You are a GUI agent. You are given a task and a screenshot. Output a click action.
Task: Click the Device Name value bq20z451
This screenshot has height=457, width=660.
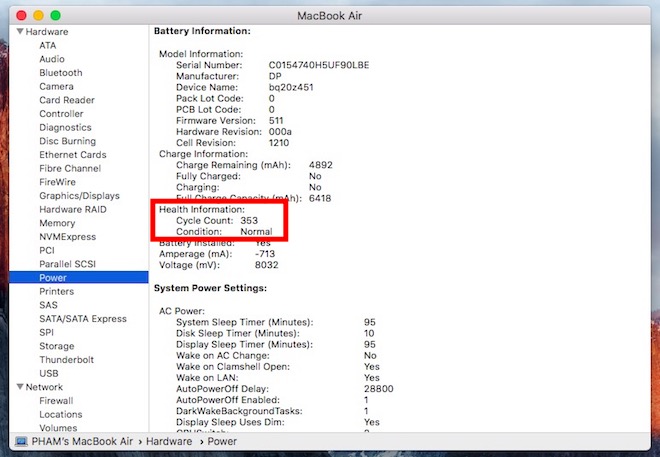(x=291, y=88)
